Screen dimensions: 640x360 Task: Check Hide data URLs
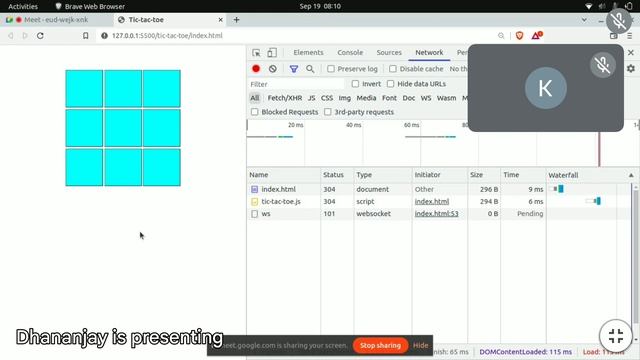pyautogui.click(x=391, y=84)
